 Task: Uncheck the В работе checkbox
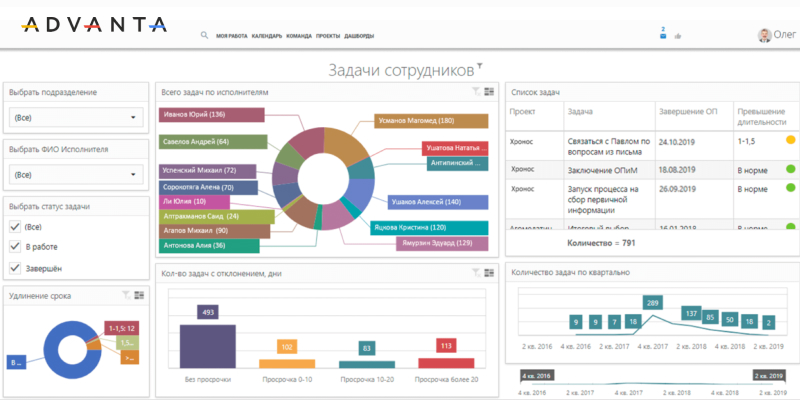15,247
